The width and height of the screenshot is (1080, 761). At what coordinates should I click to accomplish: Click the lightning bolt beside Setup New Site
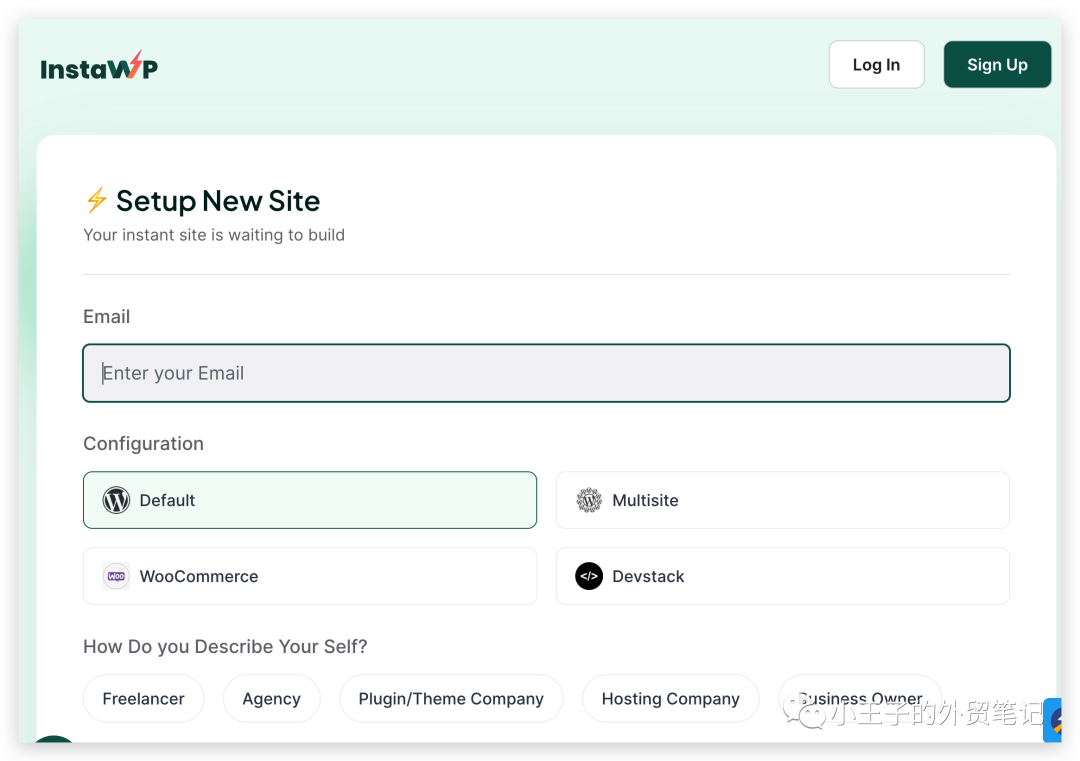(96, 200)
